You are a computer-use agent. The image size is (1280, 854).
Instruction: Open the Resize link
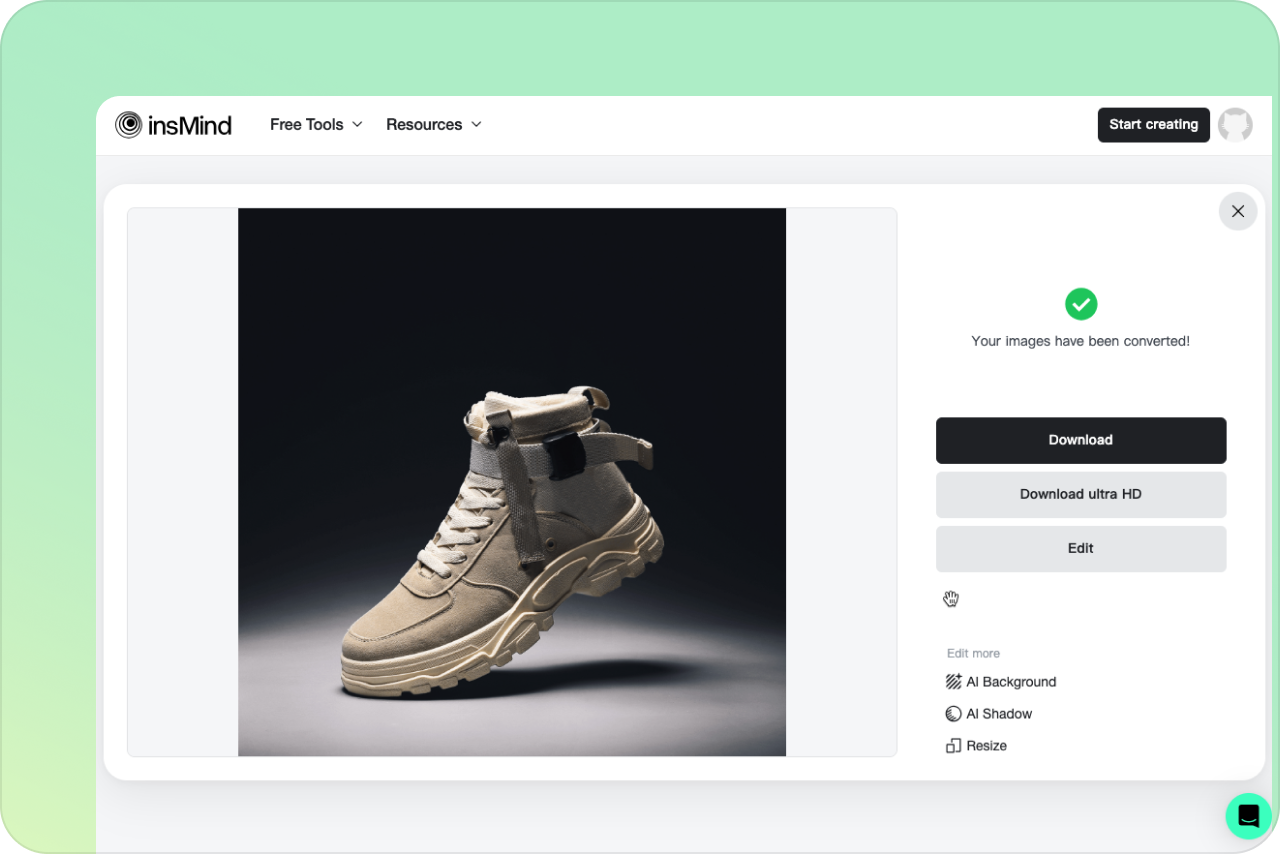click(976, 746)
